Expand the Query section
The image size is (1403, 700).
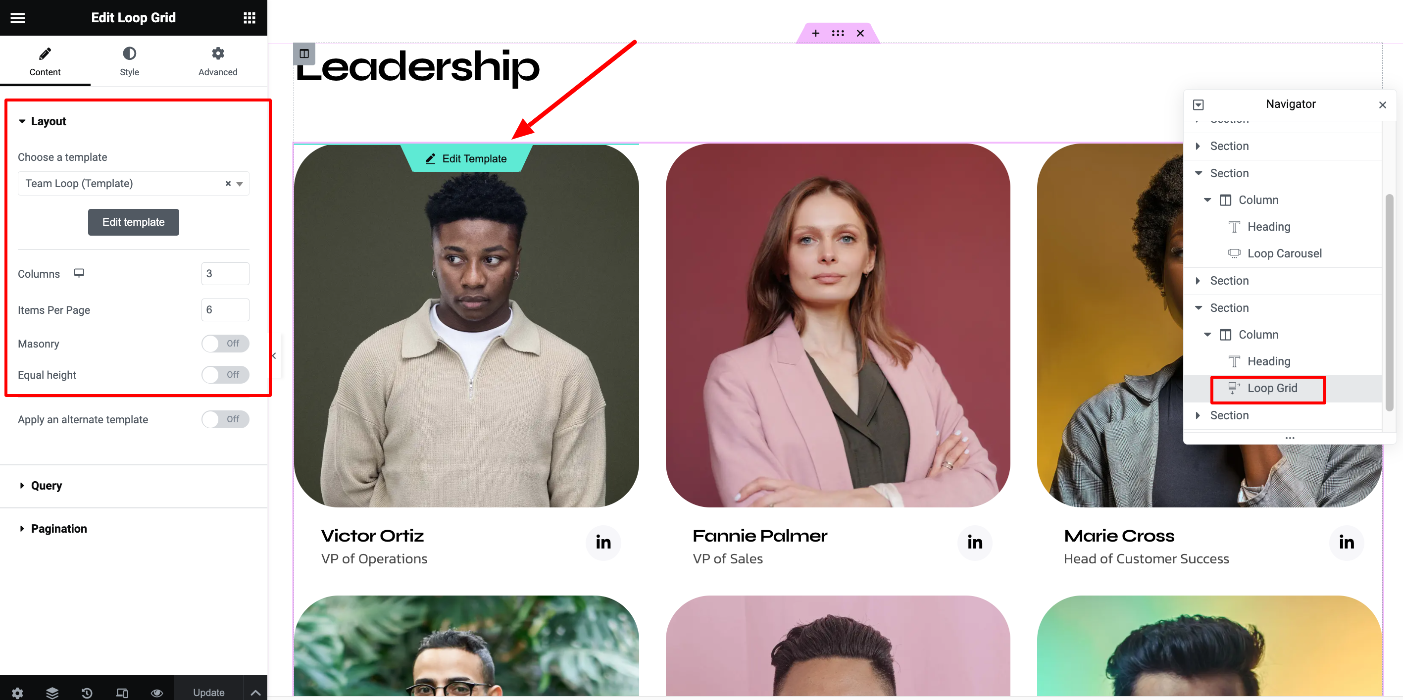click(134, 486)
